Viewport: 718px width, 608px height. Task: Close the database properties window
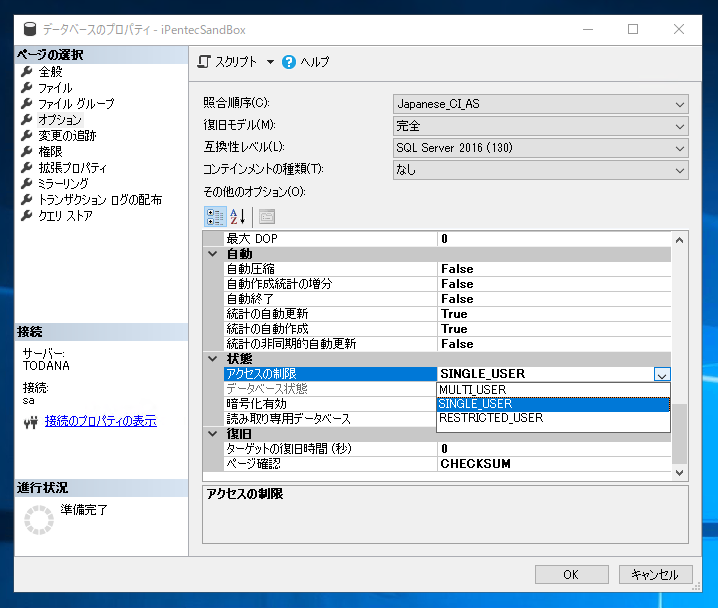679,29
